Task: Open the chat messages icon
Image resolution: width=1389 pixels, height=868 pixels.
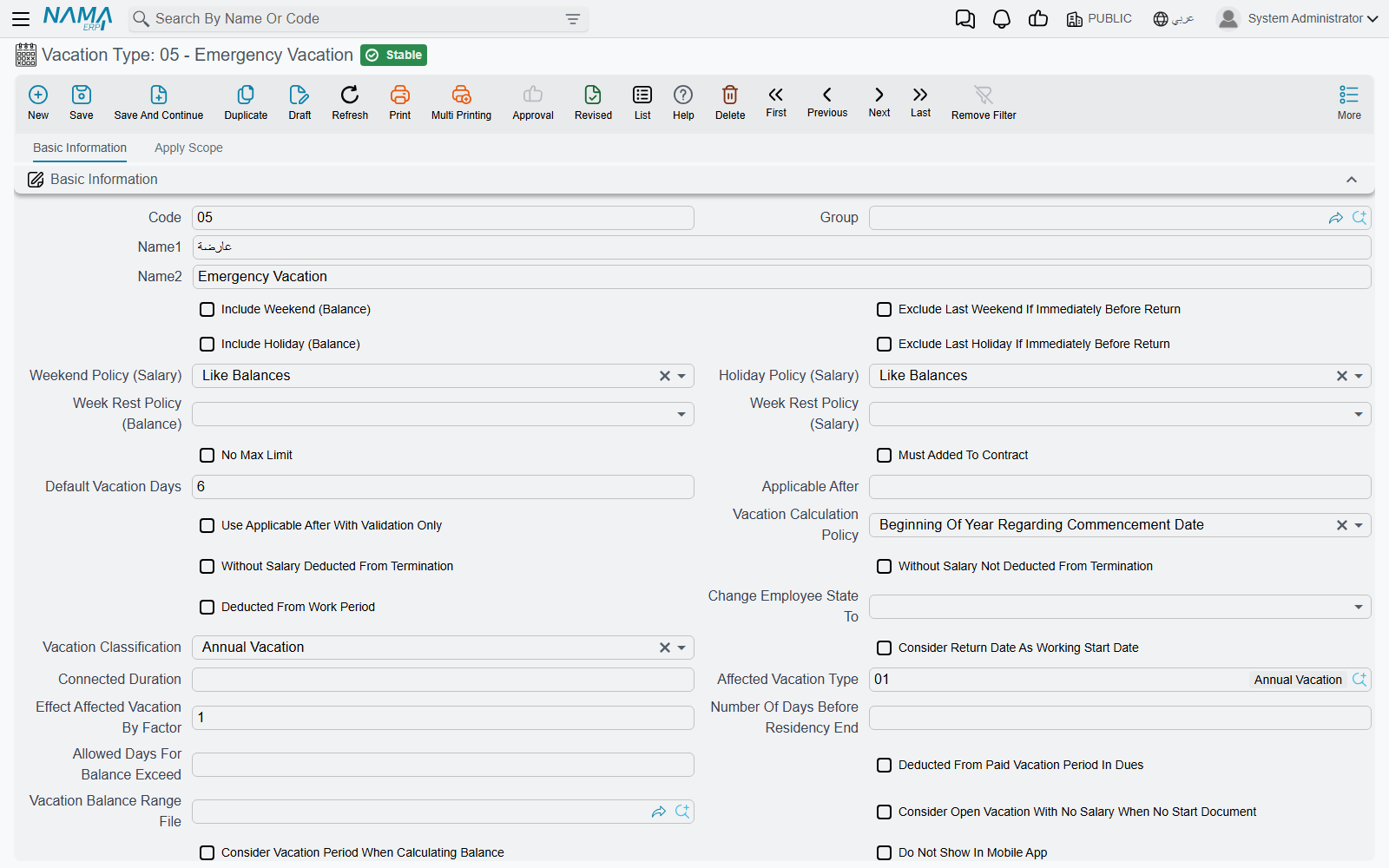Action: point(965,19)
